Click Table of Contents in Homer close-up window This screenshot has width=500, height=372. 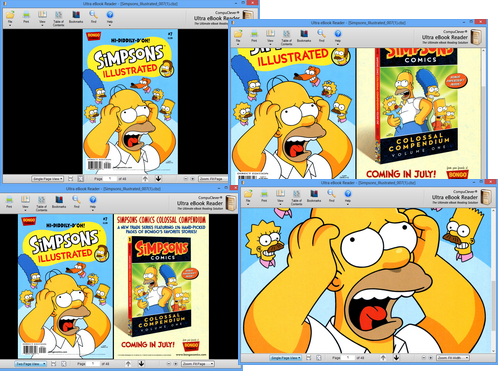[296, 197]
